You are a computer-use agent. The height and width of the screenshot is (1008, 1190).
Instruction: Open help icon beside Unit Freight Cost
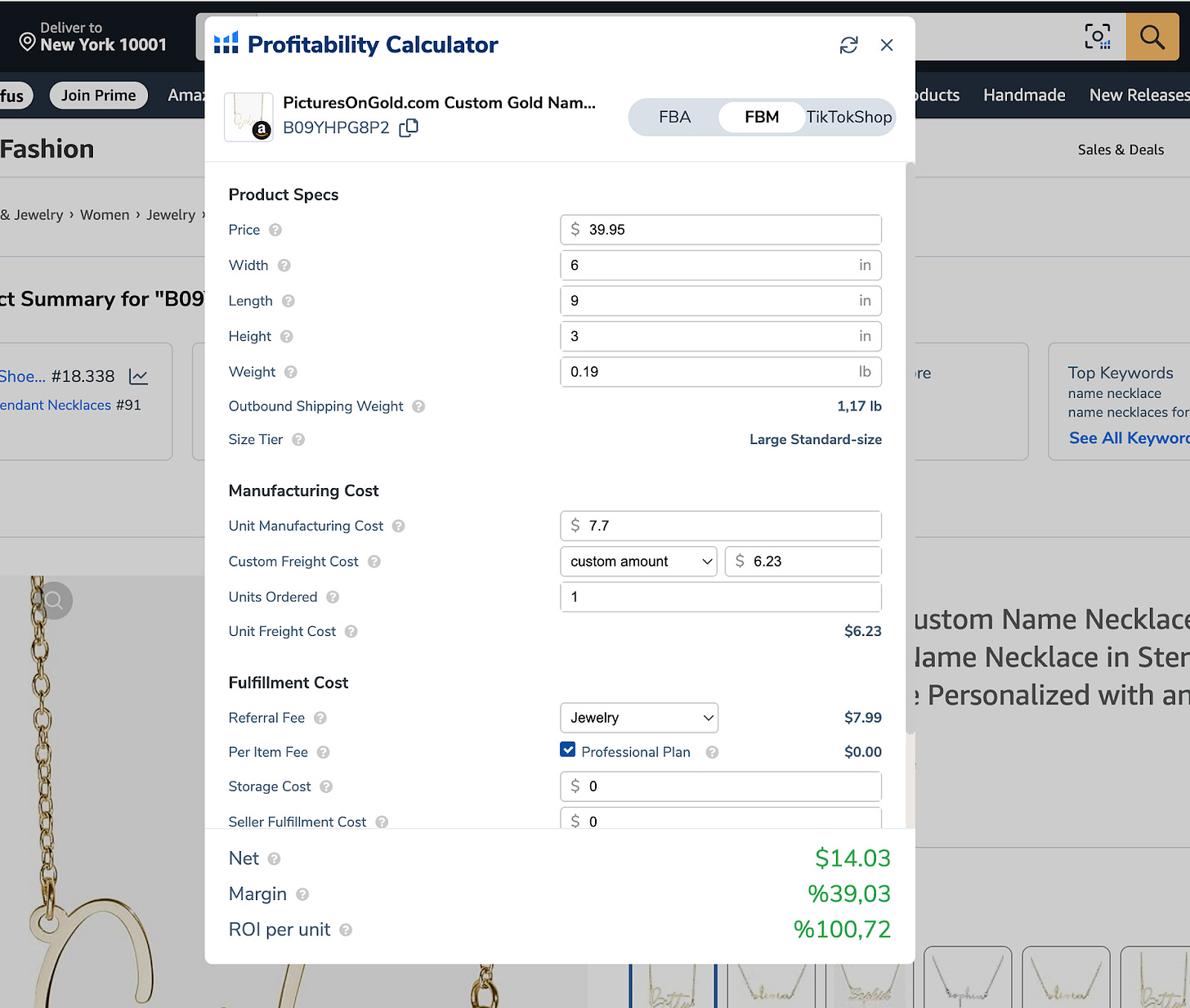tap(351, 631)
